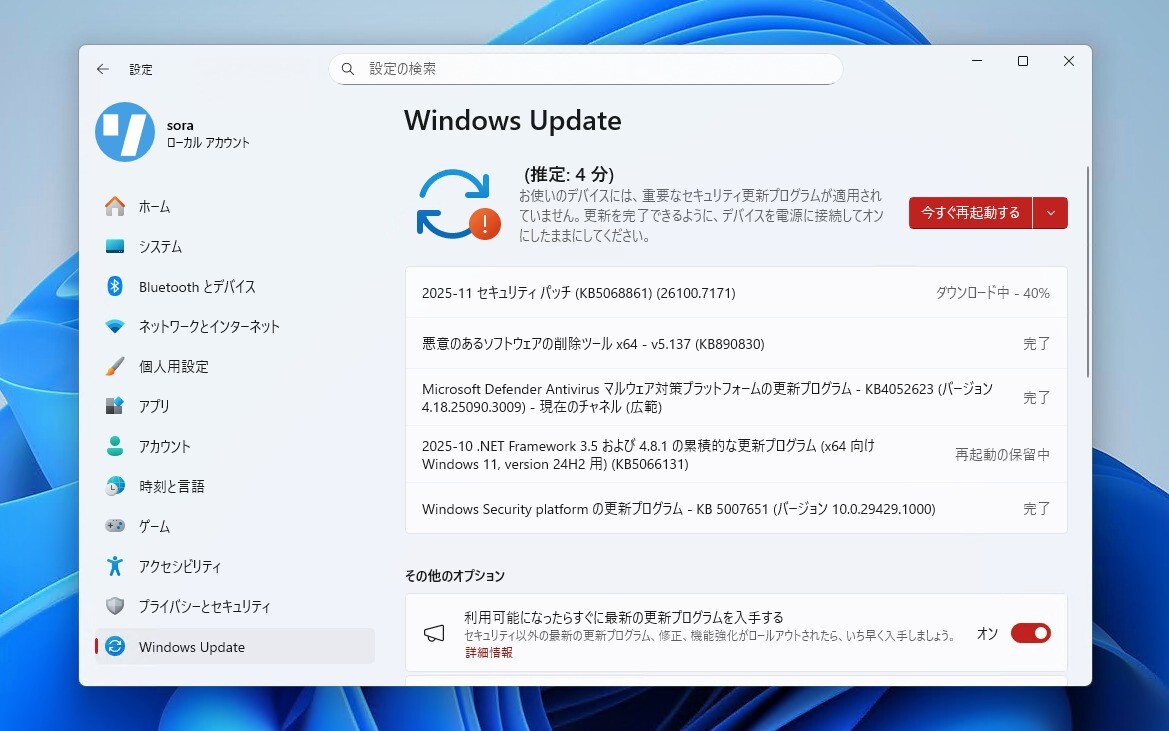The width and height of the screenshot is (1169, 731).
Task: Click the sora ローカル アカウント name
Action: 208,134
